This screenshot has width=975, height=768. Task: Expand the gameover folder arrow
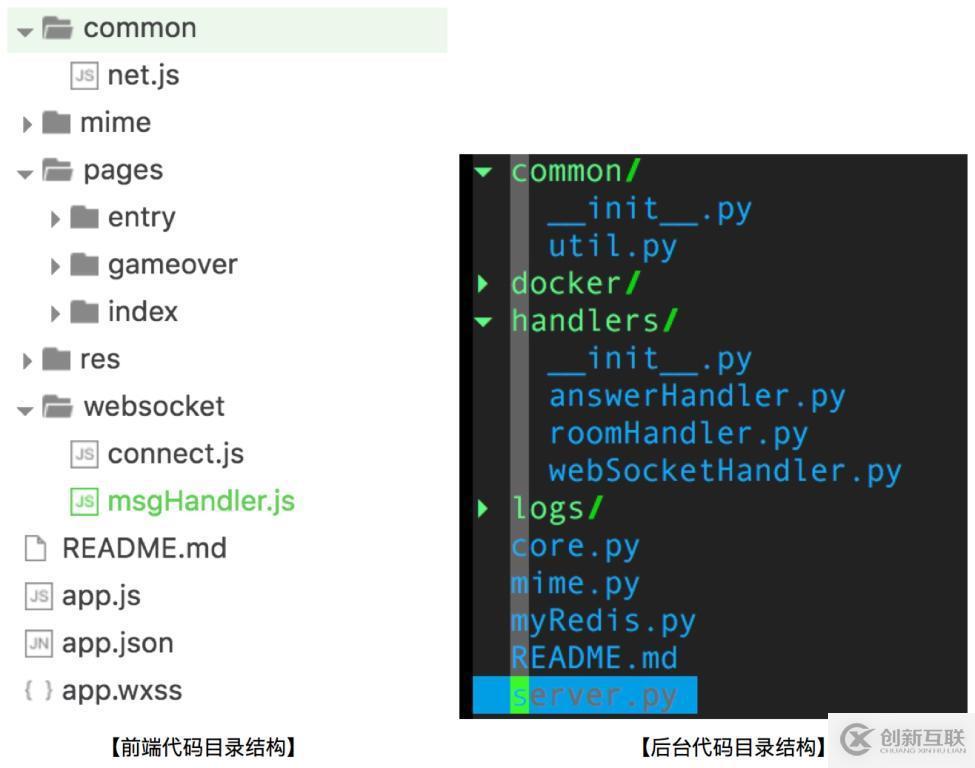55,266
